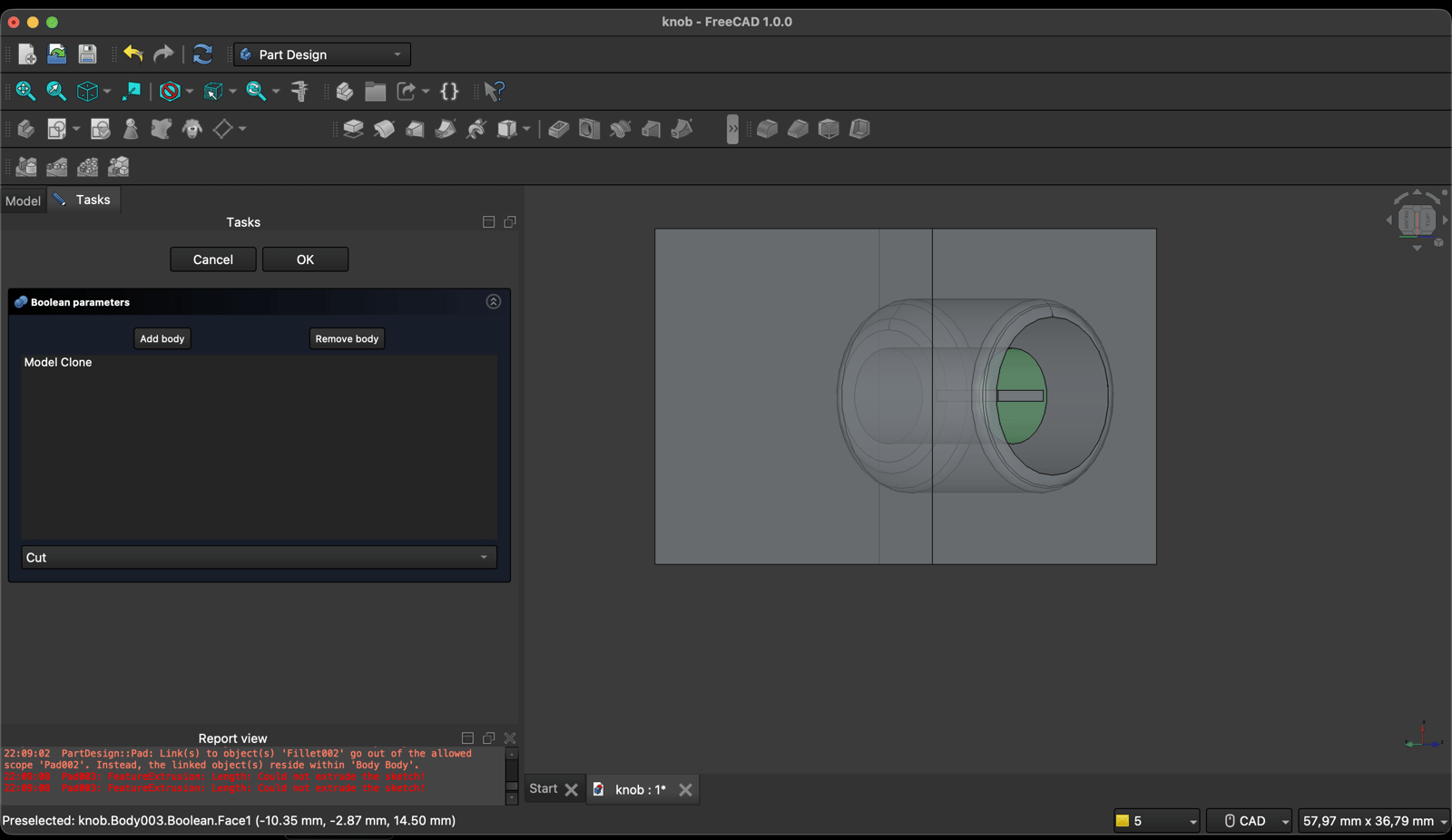Image resolution: width=1452 pixels, height=840 pixels.
Task: Click the isometric view cube icon
Action: pyautogui.click(x=87, y=91)
